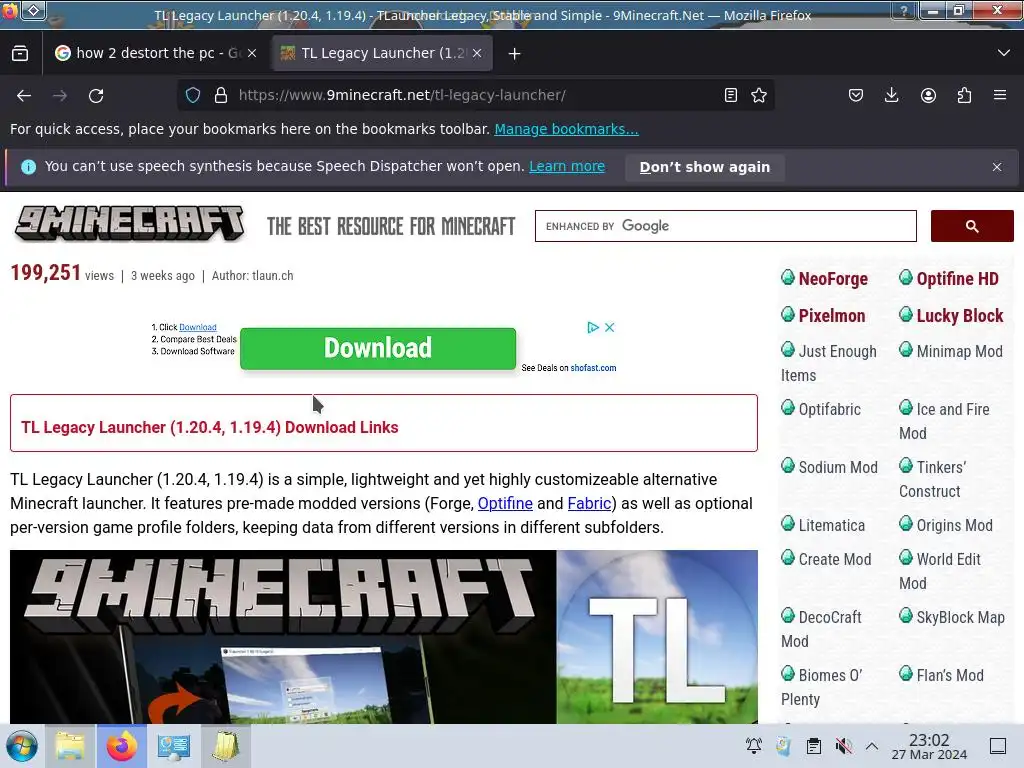This screenshot has height=768, width=1024.
Task: Open Manage bookmarks link
Action: [566, 129]
